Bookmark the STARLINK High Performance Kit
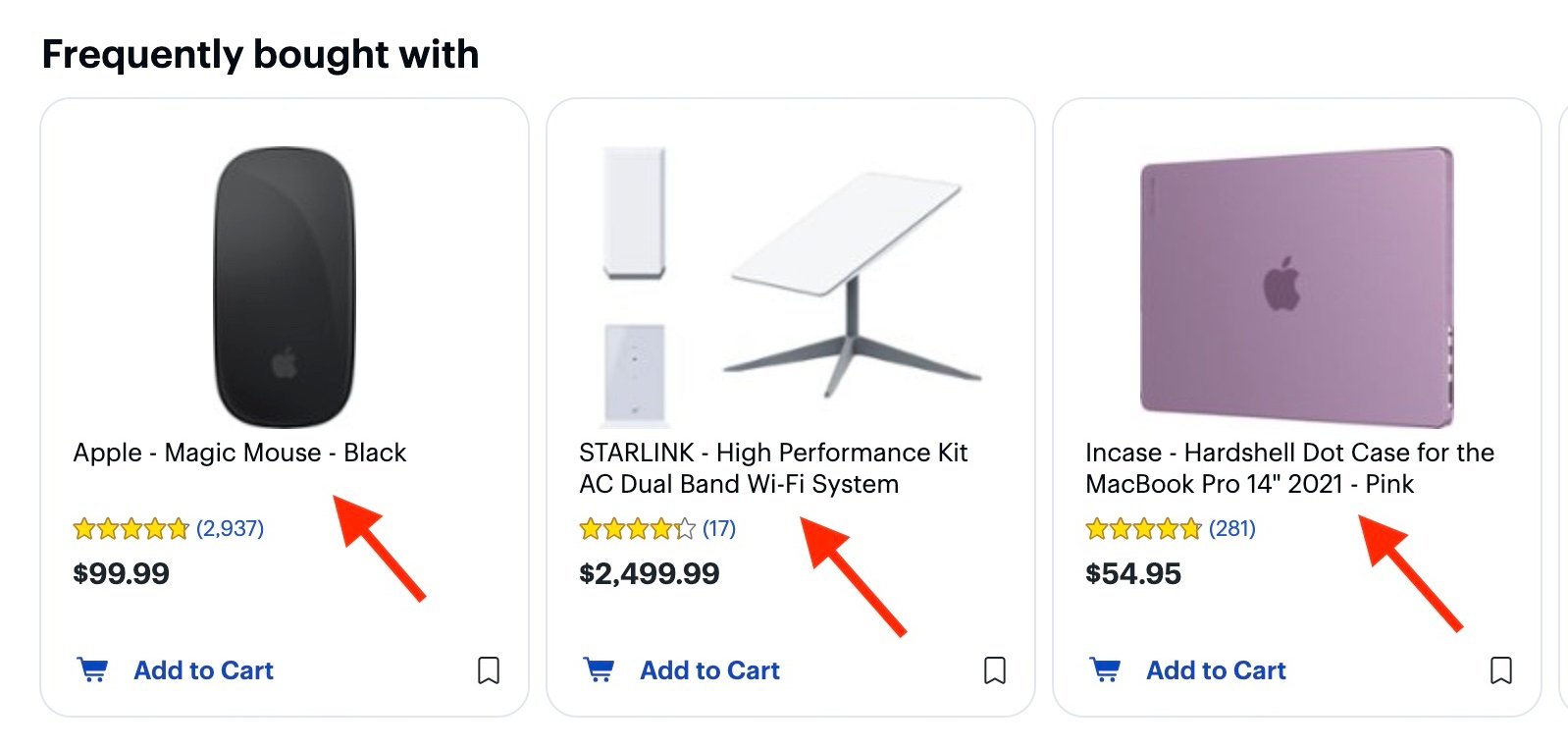The width and height of the screenshot is (1568, 748). click(x=995, y=670)
